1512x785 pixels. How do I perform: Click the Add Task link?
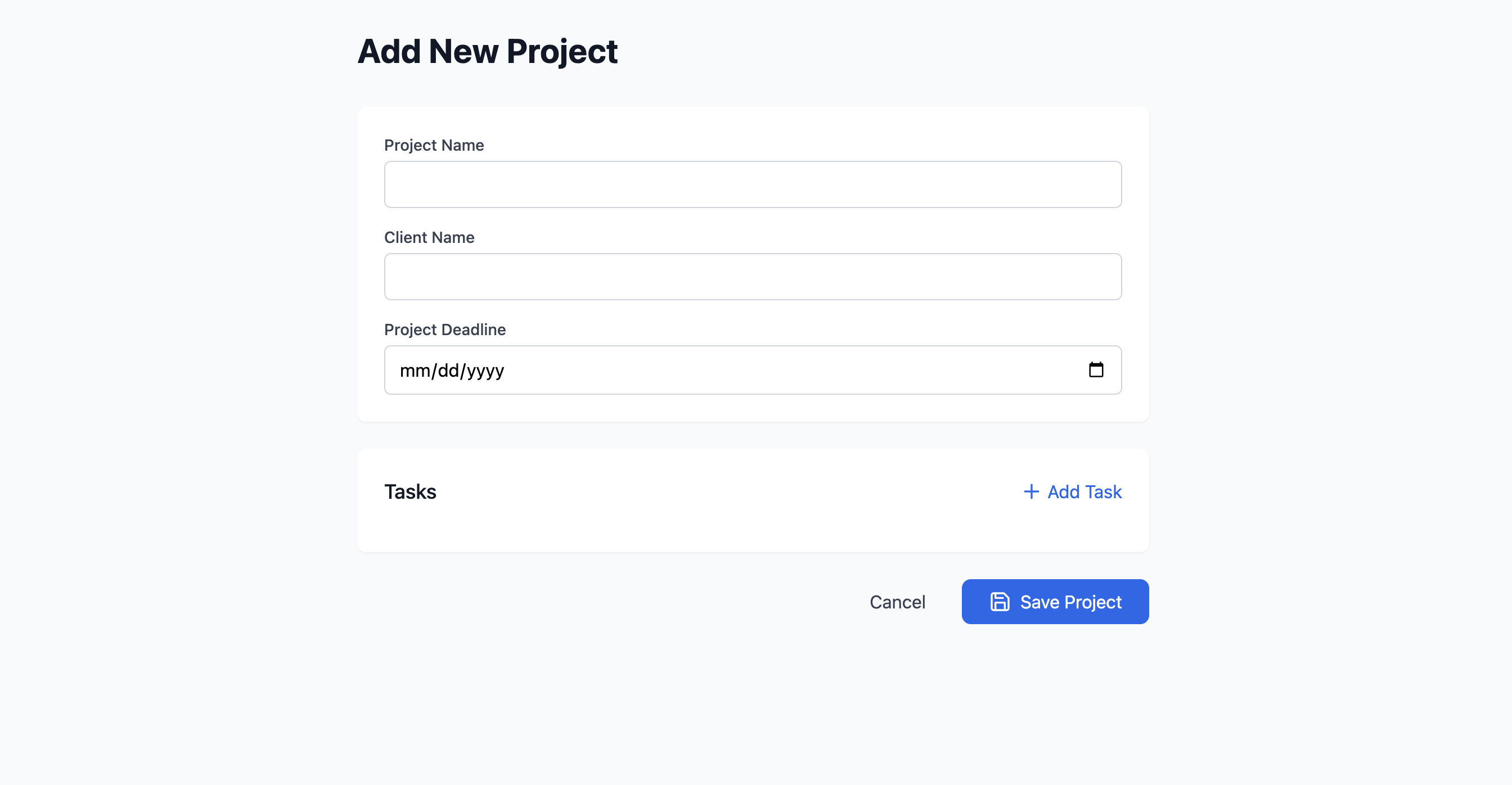pyautogui.click(x=1083, y=491)
